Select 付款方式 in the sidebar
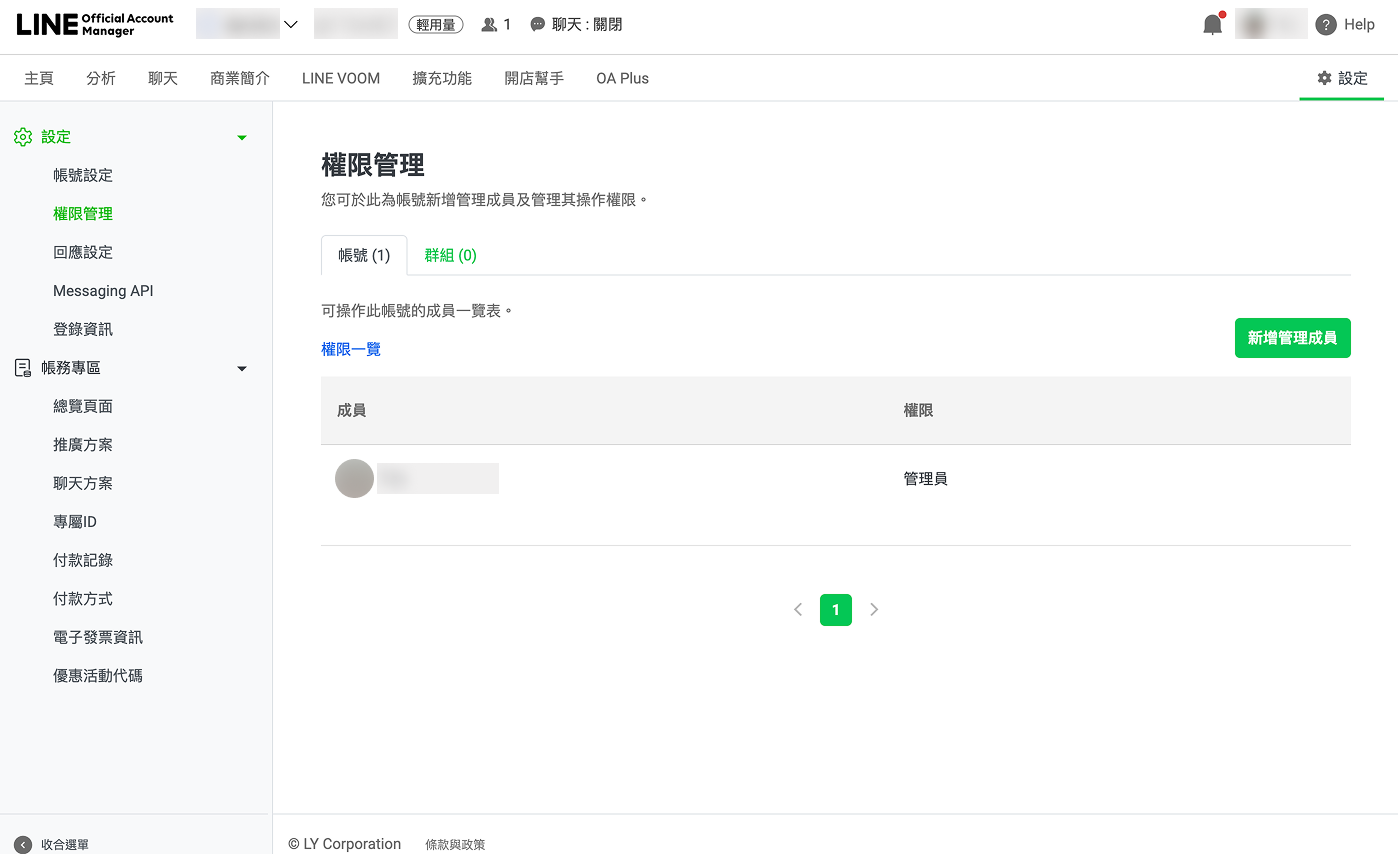Image resolution: width=1398 pixels, height=854 pixels. click(x=83, y=599)
